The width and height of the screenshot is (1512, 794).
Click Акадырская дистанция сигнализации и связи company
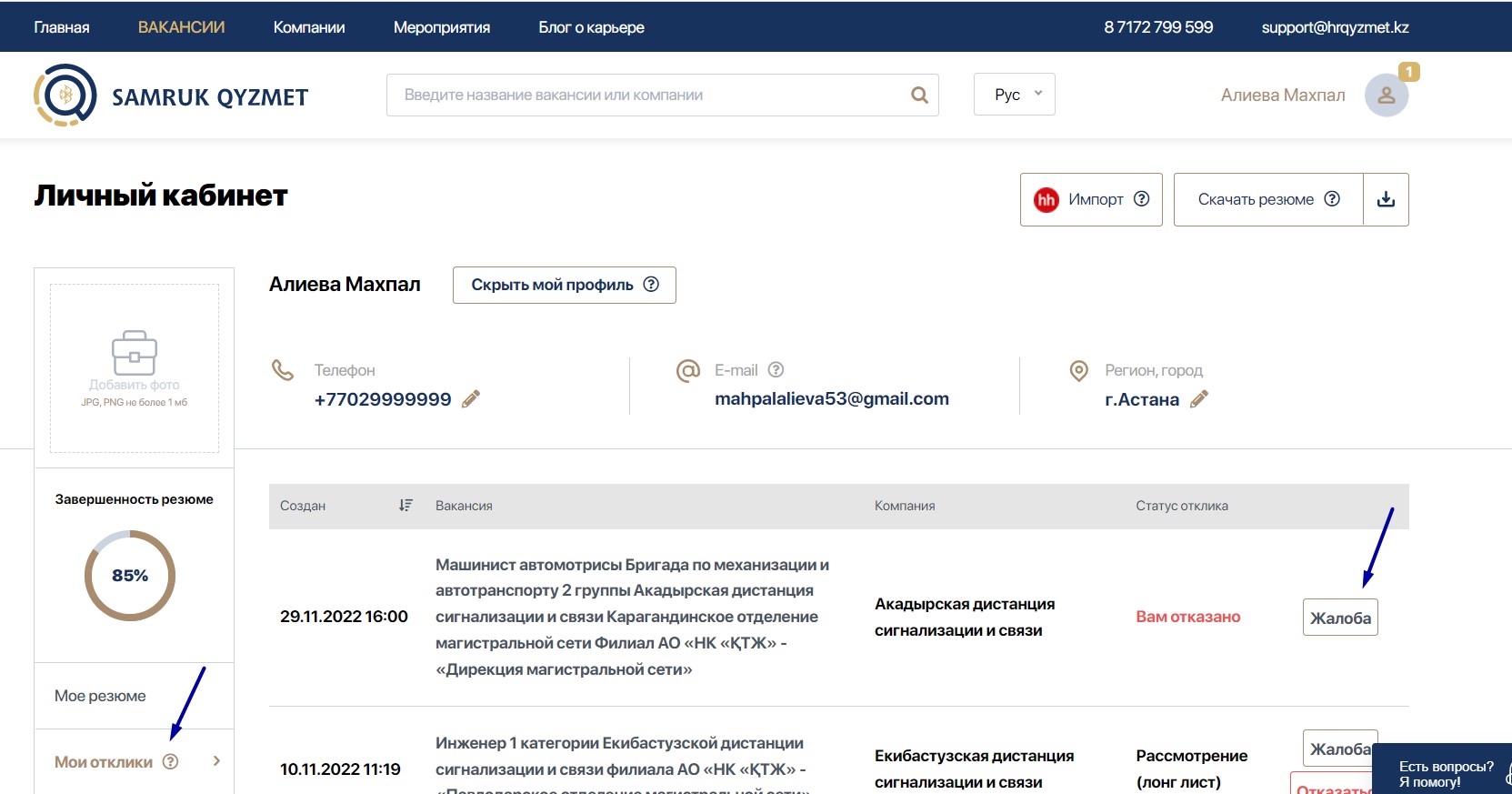pyautogui.click(x=965, y=618)
